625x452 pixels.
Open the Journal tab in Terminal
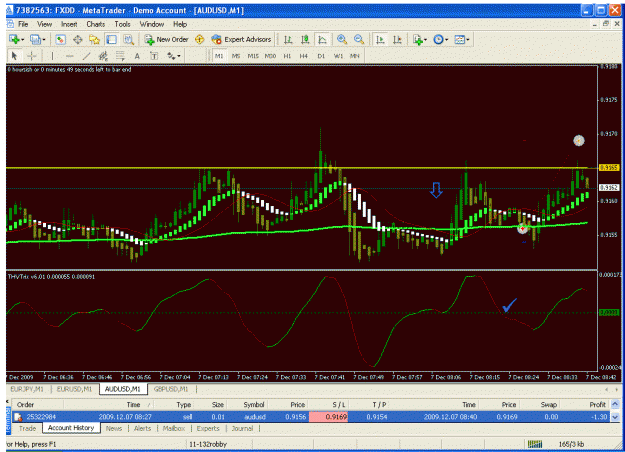(242, 428)
